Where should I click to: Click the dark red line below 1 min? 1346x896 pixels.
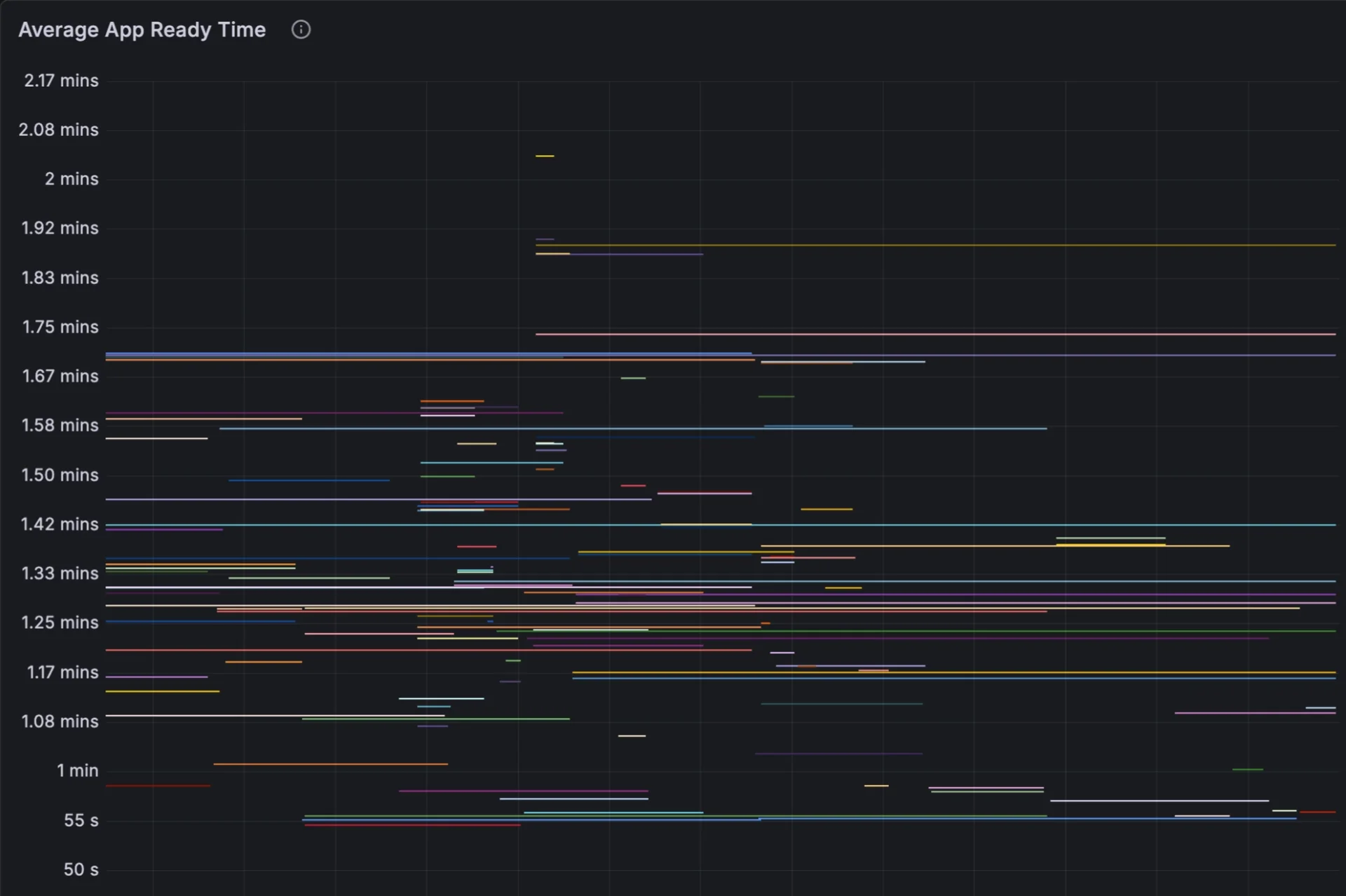tap(158, 786)
